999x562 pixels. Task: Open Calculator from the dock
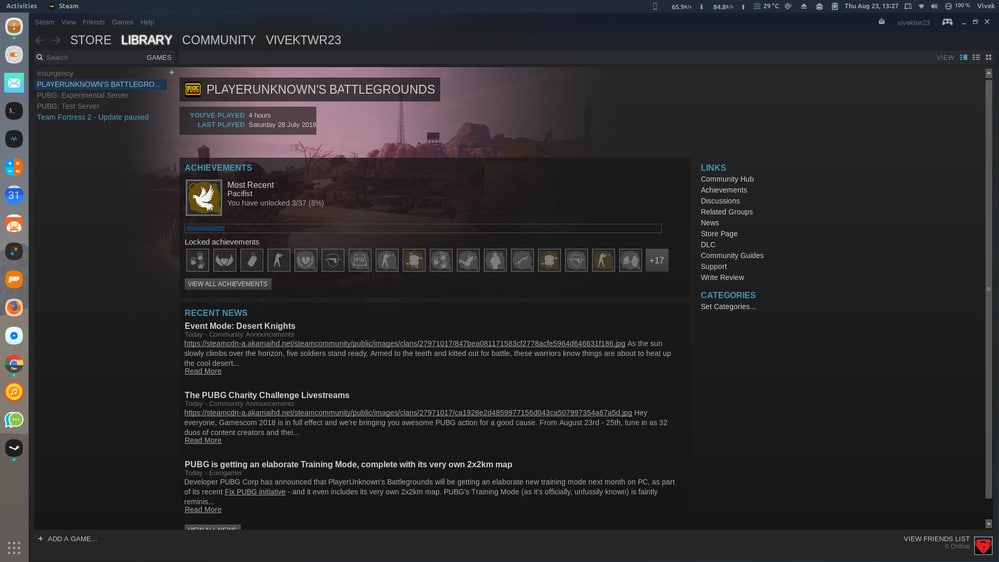click(14, 167)
